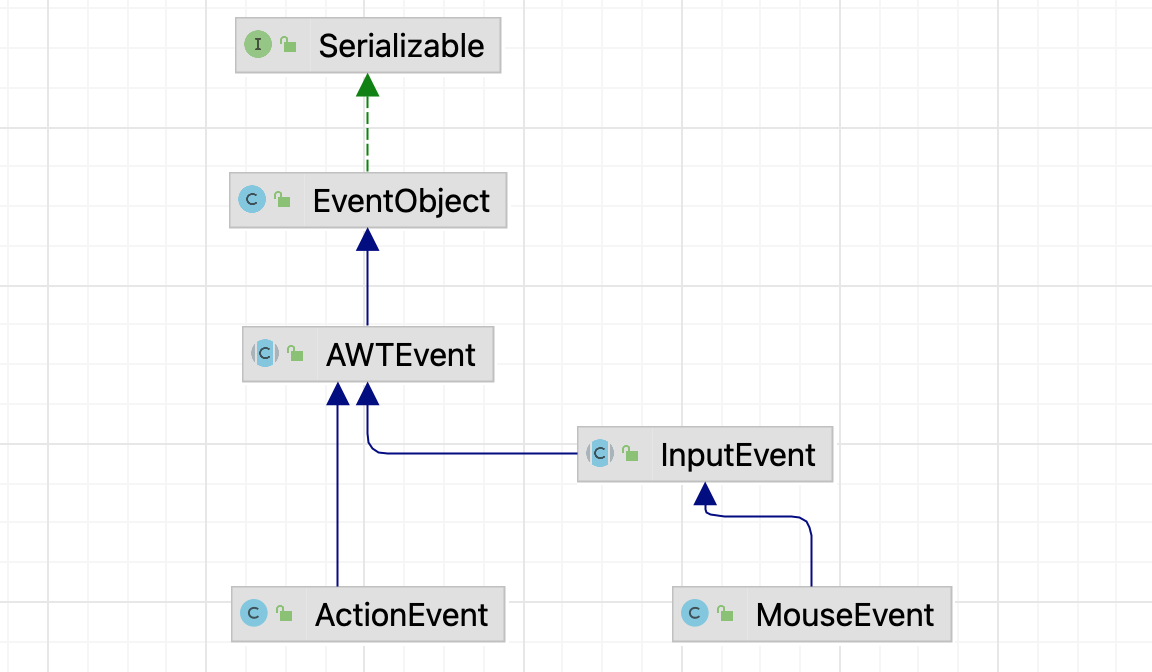
Task: Click the green lock icon on InputEvent
Action: [630, 454]
